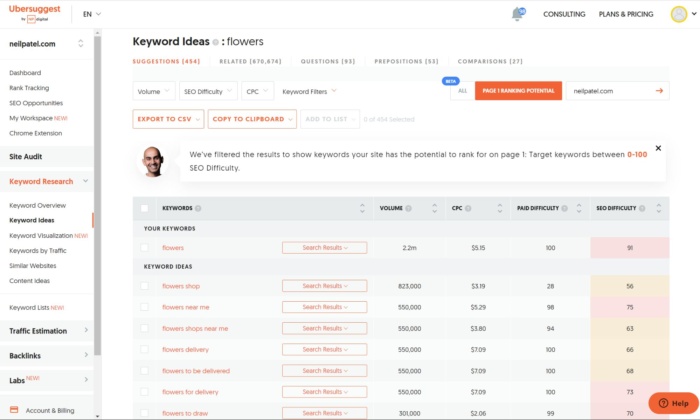700x420 pixels.
Task: Open the Volume filter dropdown
Action: click(154, 91)
